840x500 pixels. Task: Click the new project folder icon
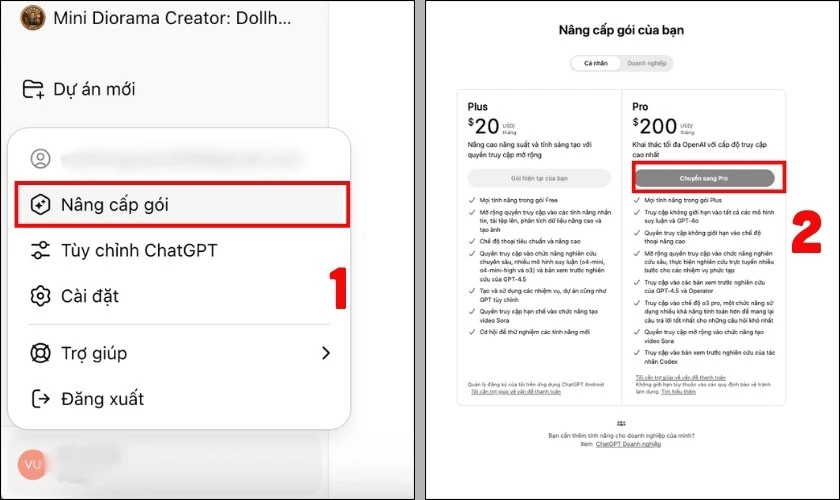(x=33, y=89)
